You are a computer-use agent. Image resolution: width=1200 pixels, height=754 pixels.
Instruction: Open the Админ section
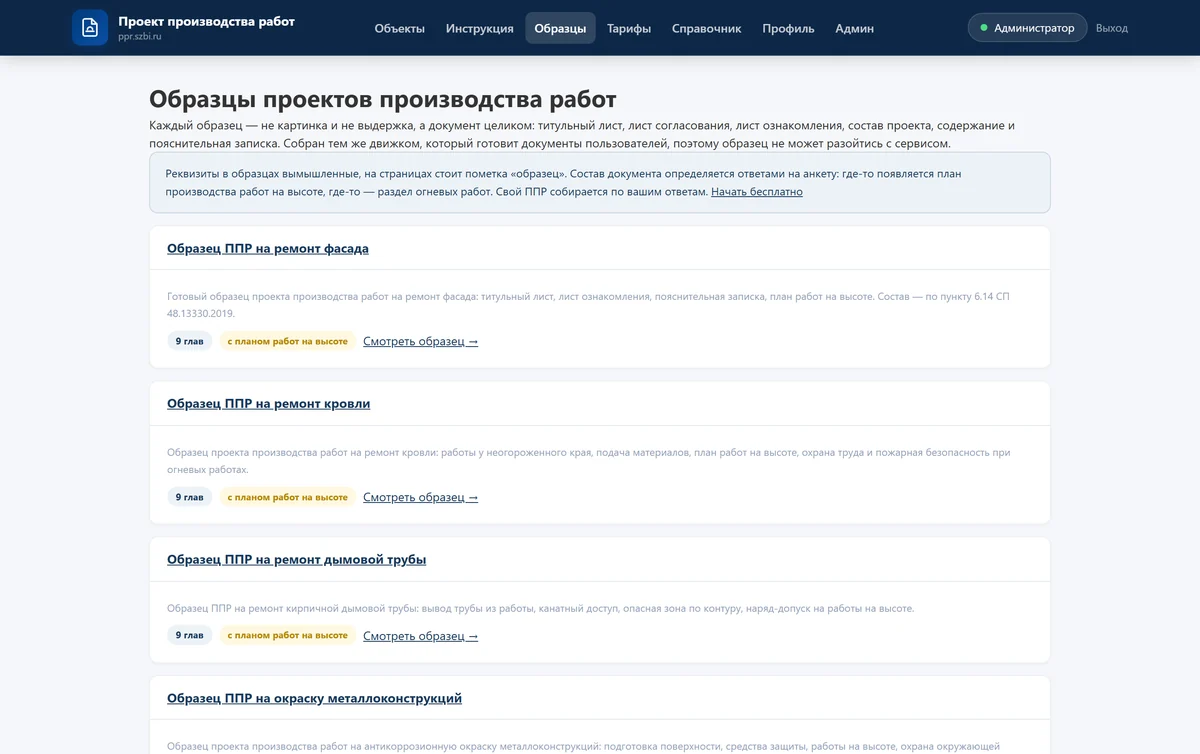tap(855, 28)
